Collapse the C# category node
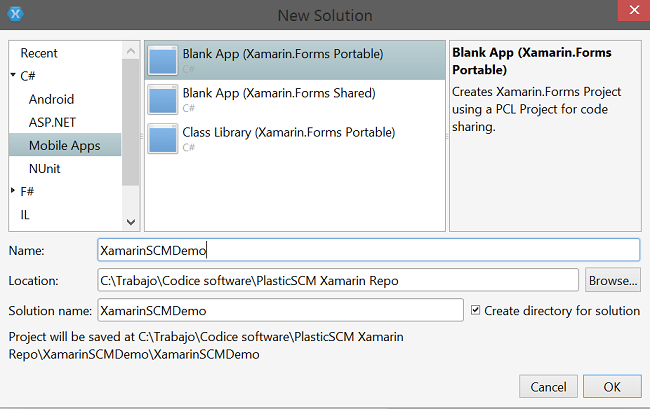The height and width of the screenshot is (409, 650). 12,76
